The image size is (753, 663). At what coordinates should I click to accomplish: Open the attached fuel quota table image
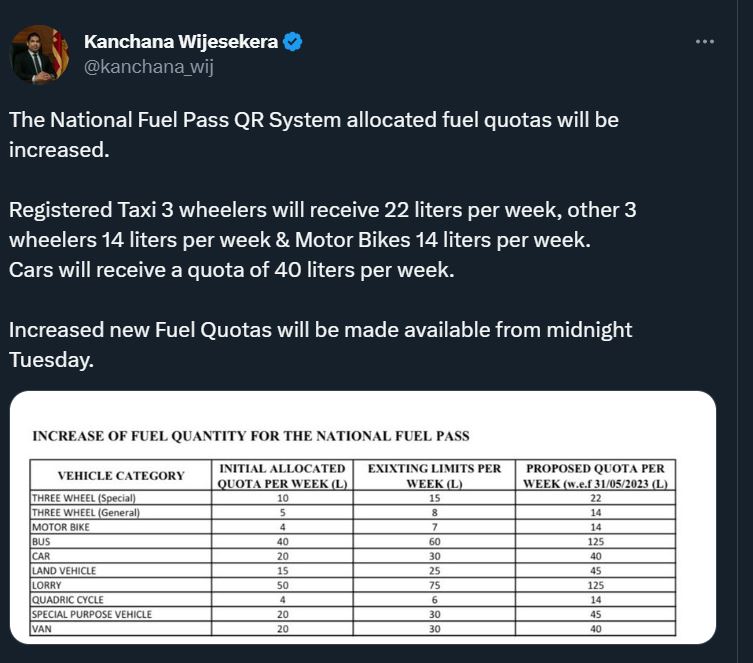coord(362,517)
